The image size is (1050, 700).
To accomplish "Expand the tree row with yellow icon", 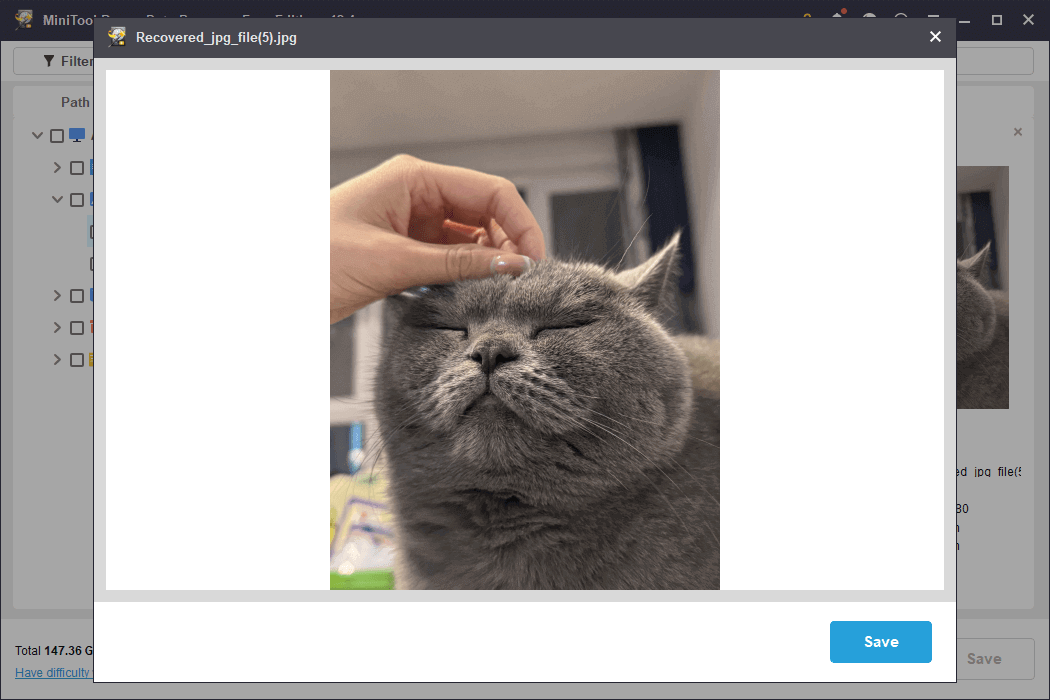I will pos(58,360).
